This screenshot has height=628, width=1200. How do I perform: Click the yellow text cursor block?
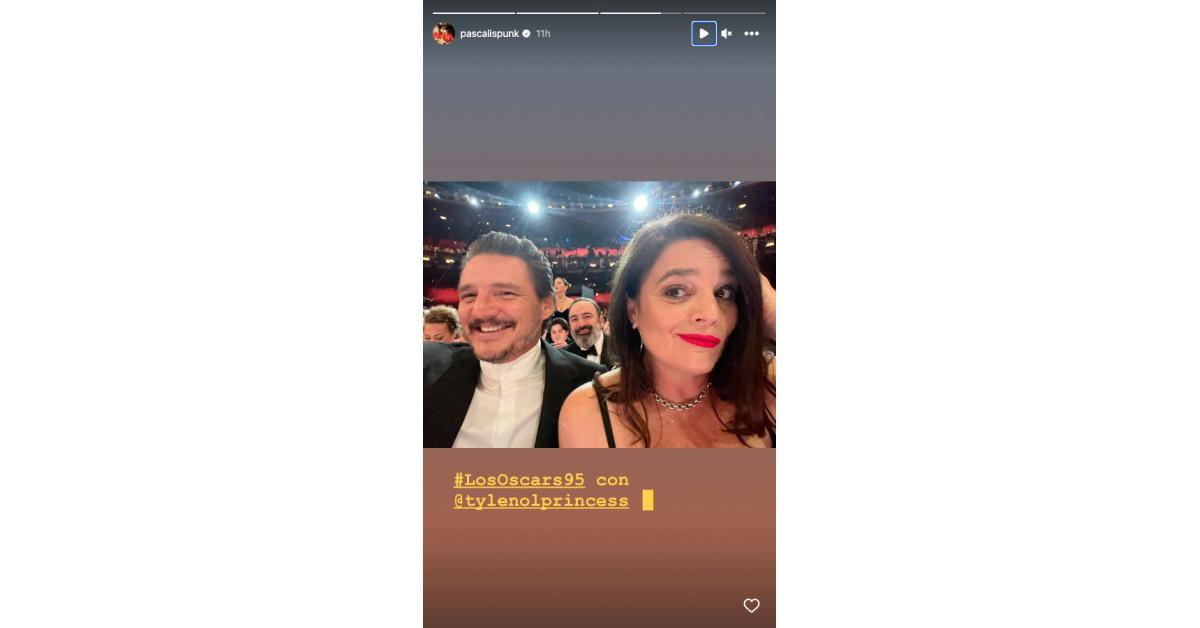648,500
